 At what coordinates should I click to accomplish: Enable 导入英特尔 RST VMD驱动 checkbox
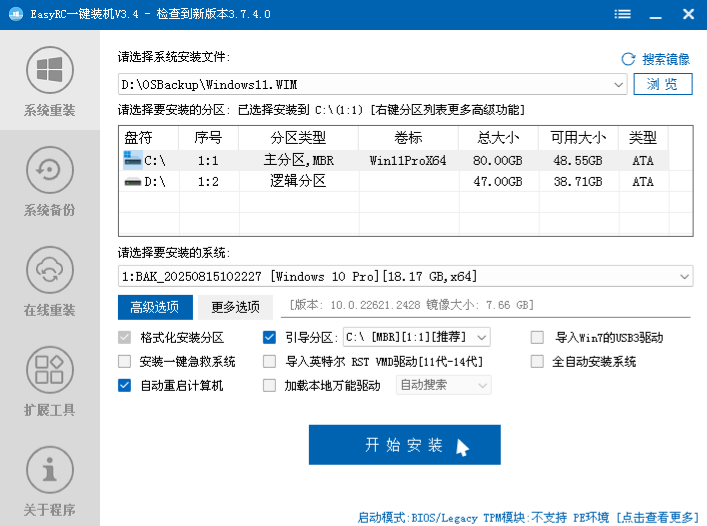pyautogui.click(x=269, y=361)
